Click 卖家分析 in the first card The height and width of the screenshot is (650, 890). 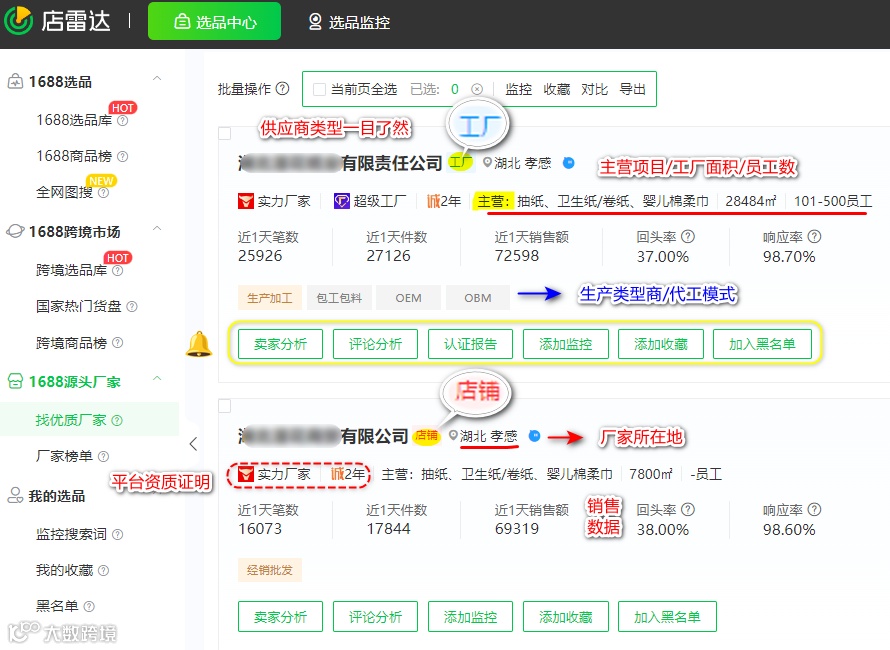pyautogui.click(x=280, y=344)
